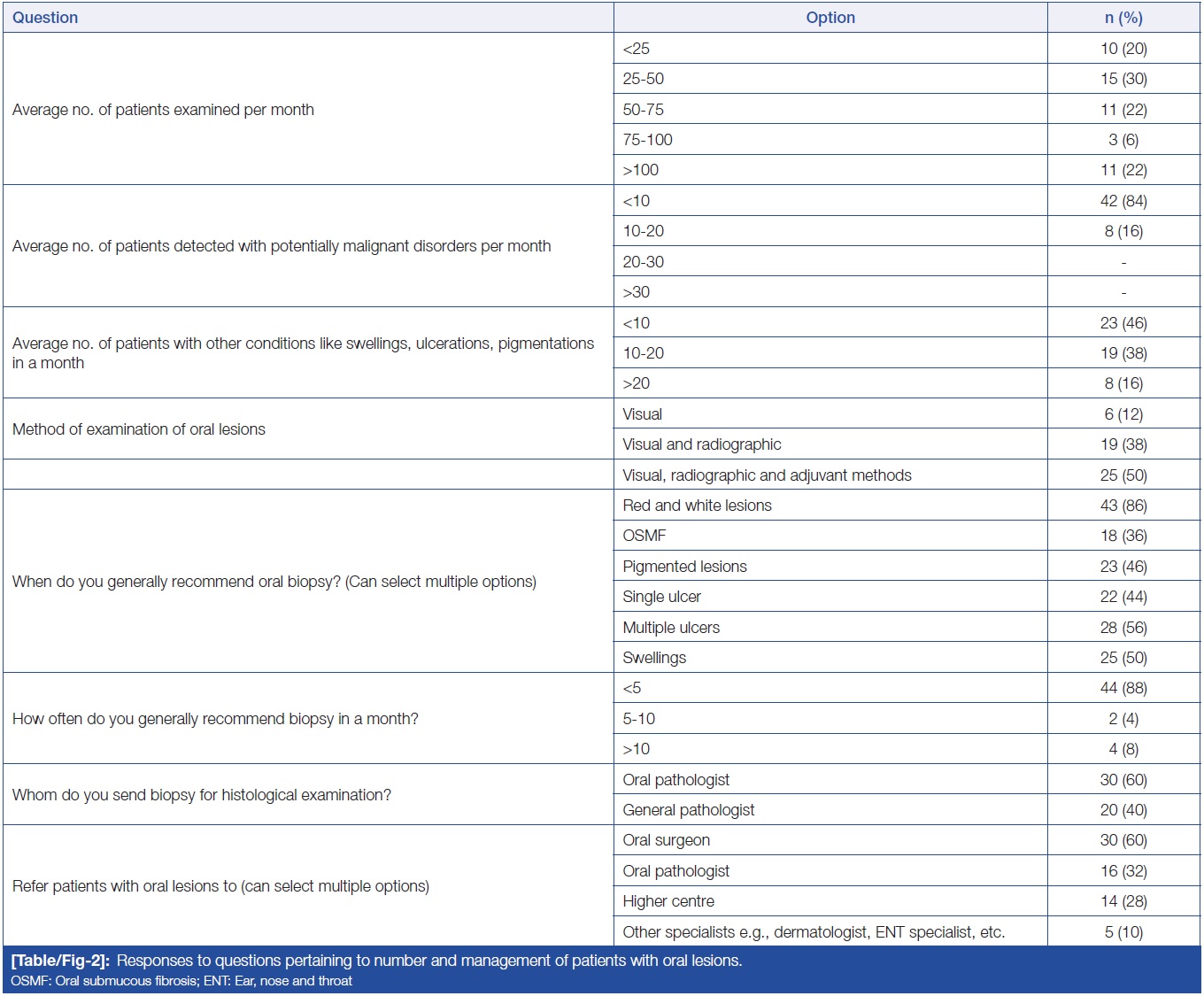1204x996 pixels.
Task: Click the Question column header
Action: (x=45, y=18)
